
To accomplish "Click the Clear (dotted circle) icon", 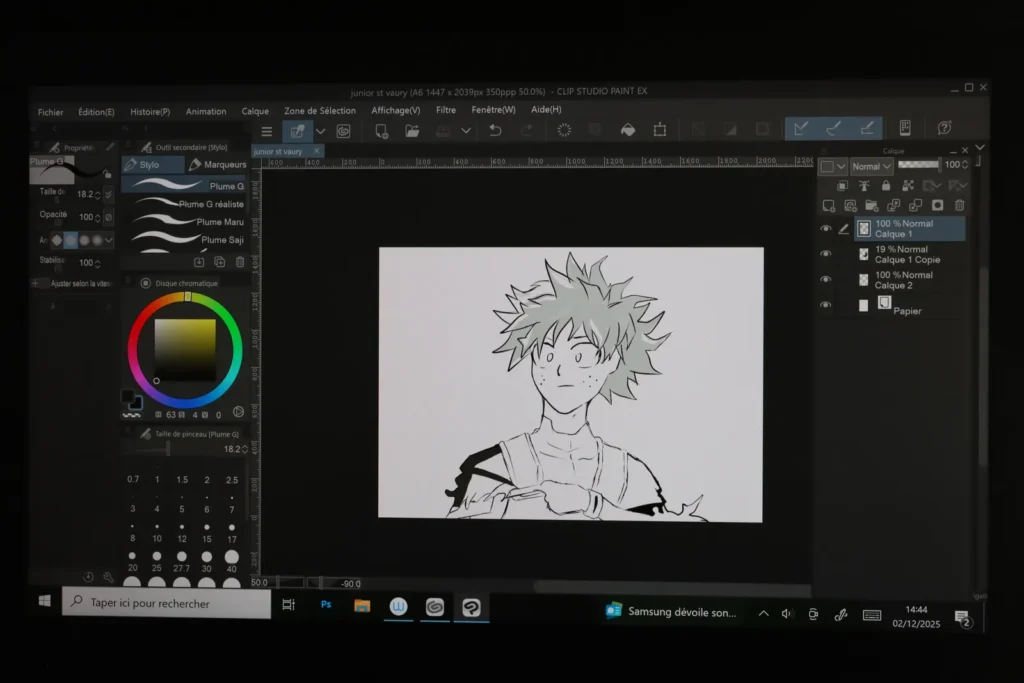I will point(564,130).
